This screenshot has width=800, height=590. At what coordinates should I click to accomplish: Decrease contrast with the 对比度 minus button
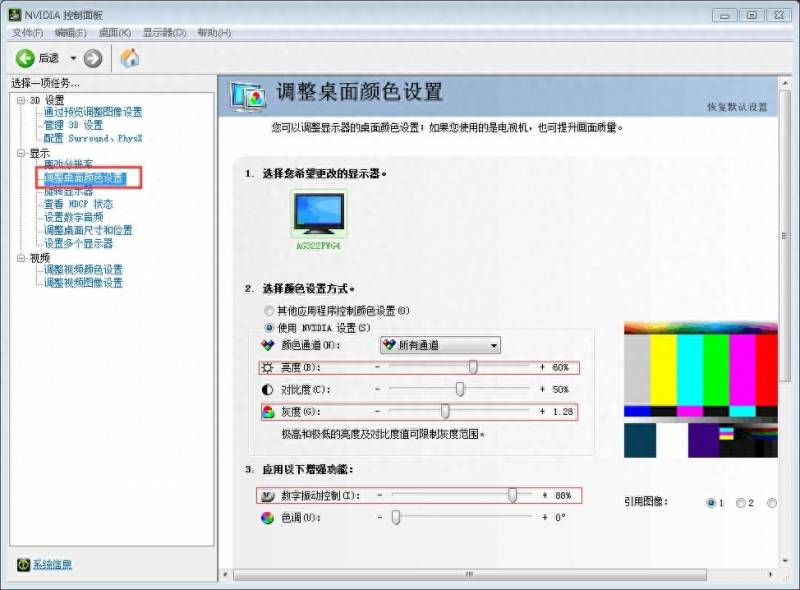pos(378,389)
